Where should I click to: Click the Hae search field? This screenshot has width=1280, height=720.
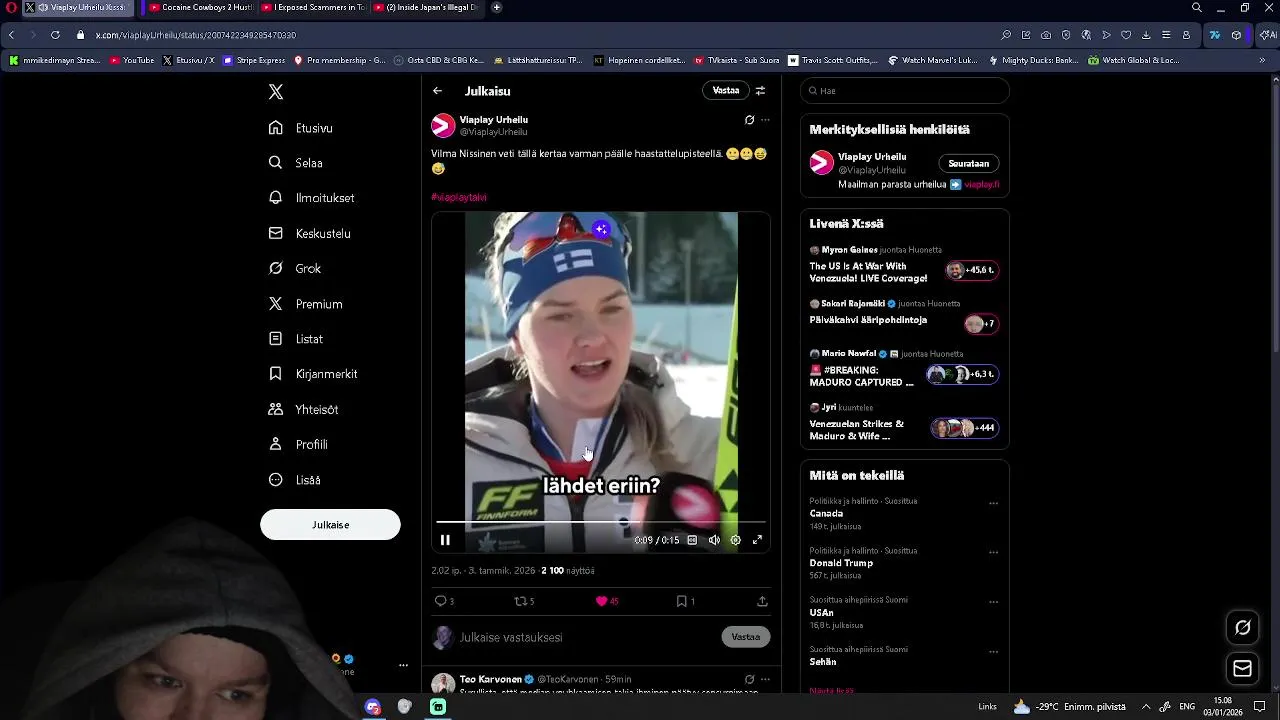(905, 91)
